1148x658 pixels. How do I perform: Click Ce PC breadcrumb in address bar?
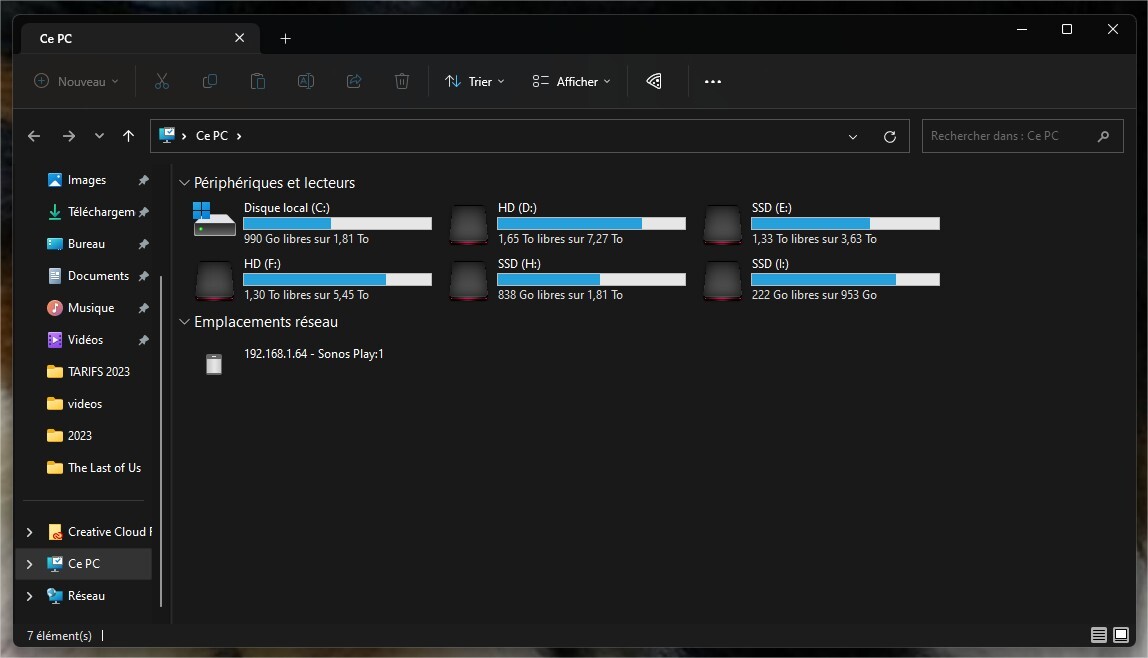tap(212, 136)
